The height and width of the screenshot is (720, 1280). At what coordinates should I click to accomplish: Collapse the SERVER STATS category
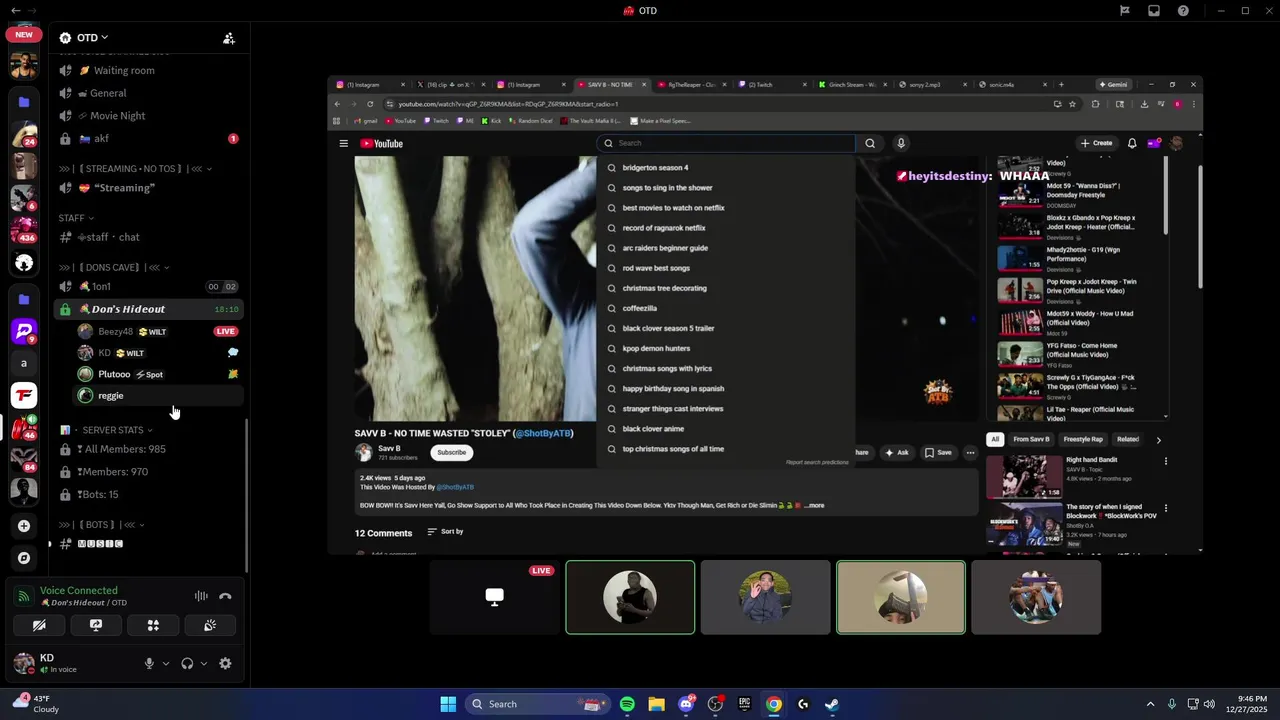[106, 430]
